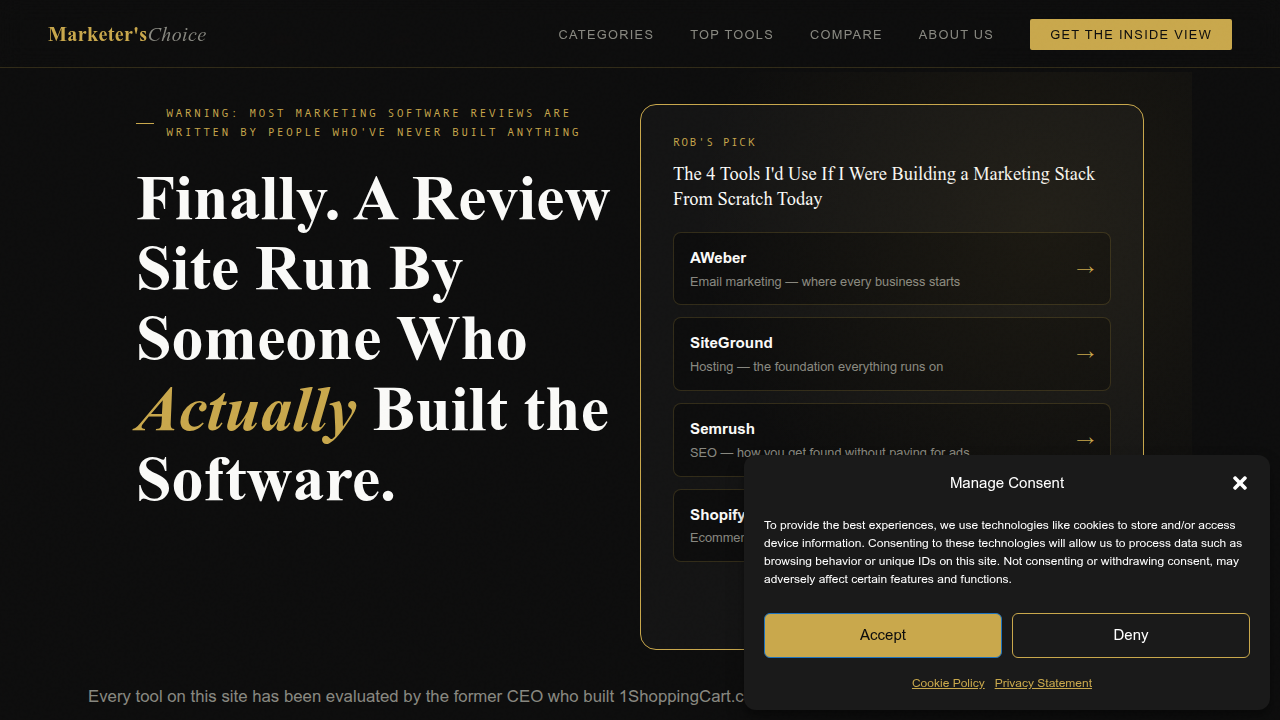Click the arrow icon on SiteGround card
The image size is (1280, 720).
point(1085,354)
